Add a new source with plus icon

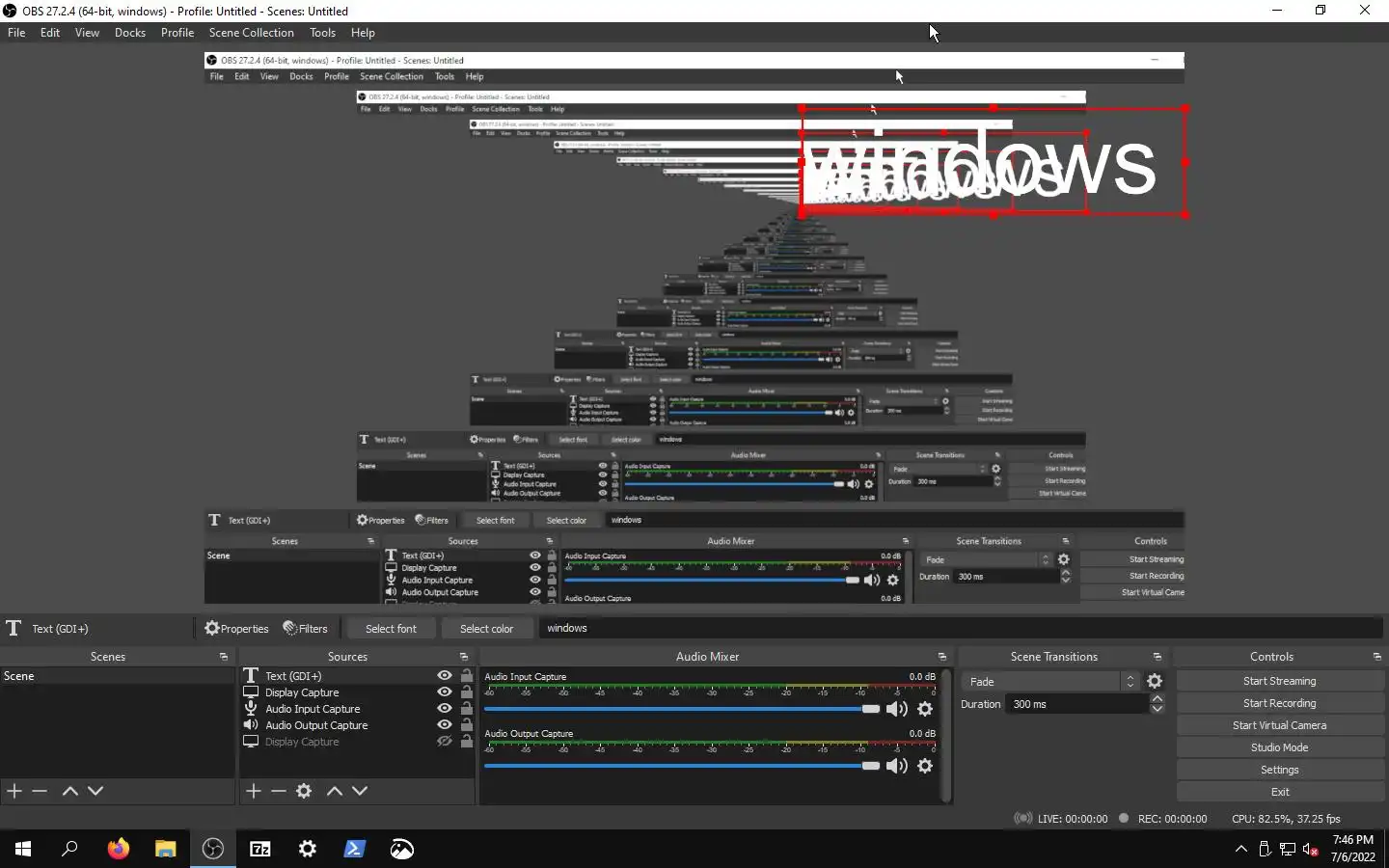[253, 791]
